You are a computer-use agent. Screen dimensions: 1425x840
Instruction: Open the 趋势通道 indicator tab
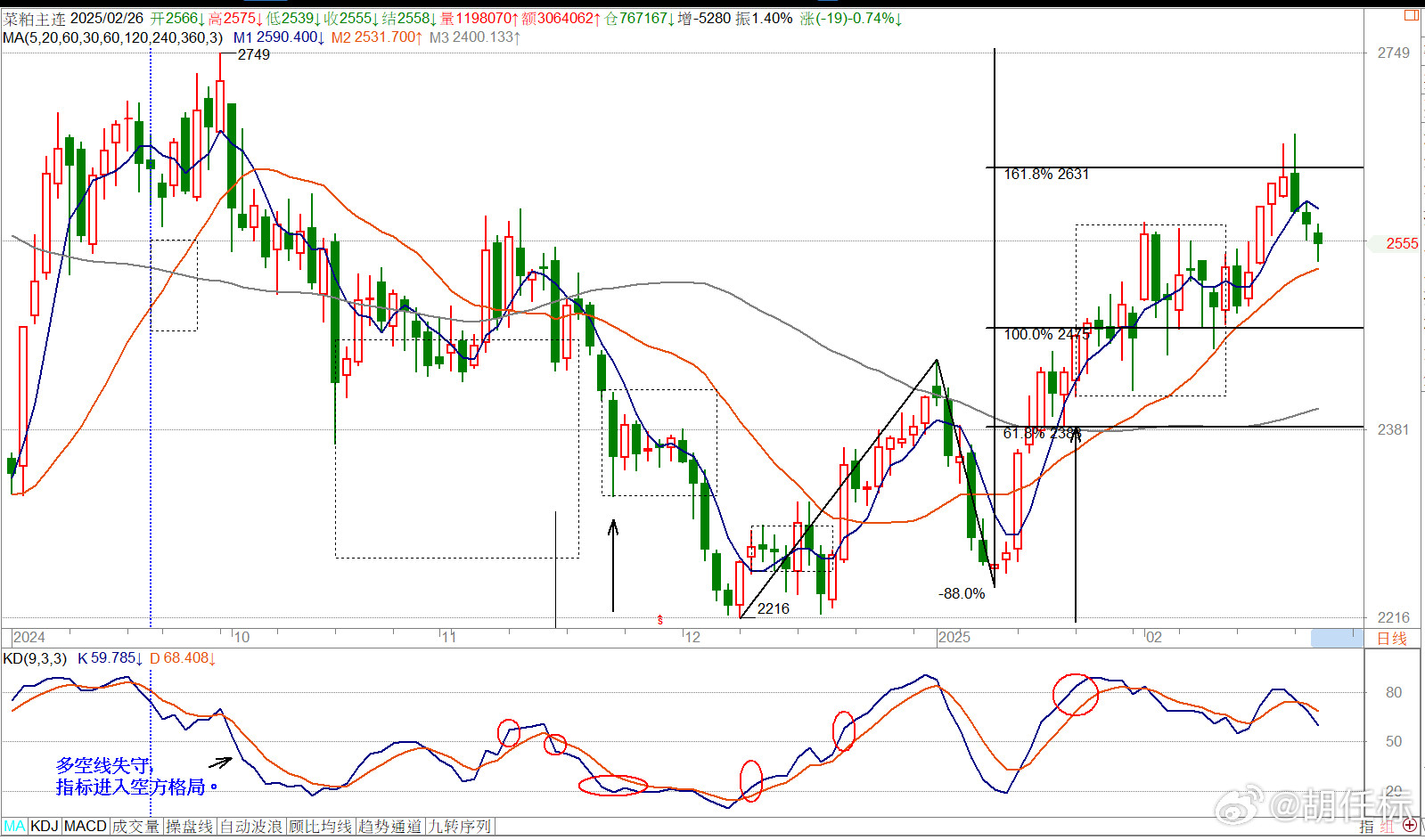390,827
